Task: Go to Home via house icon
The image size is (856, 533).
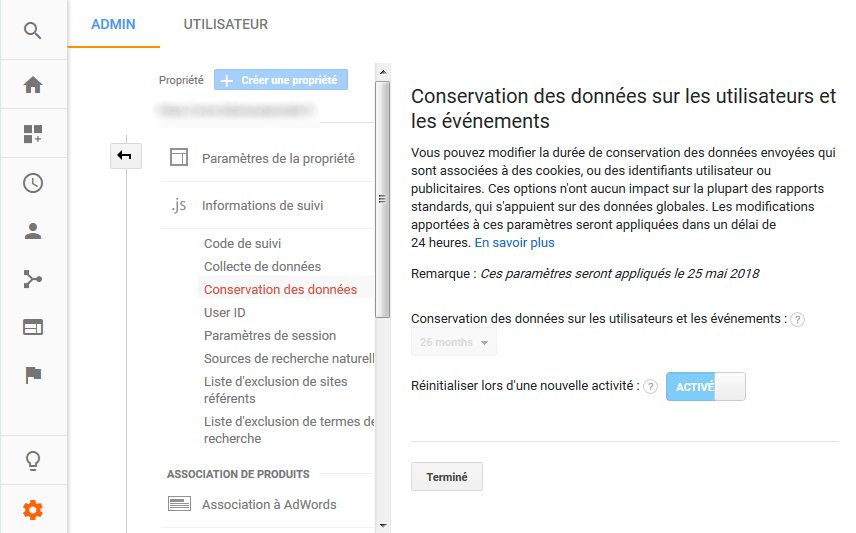Action: (33, 85)
